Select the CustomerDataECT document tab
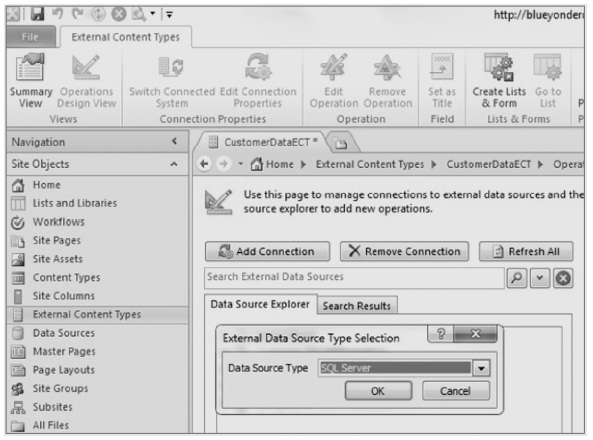This screenshot has width=593, height=440. [x=263, y=142]
